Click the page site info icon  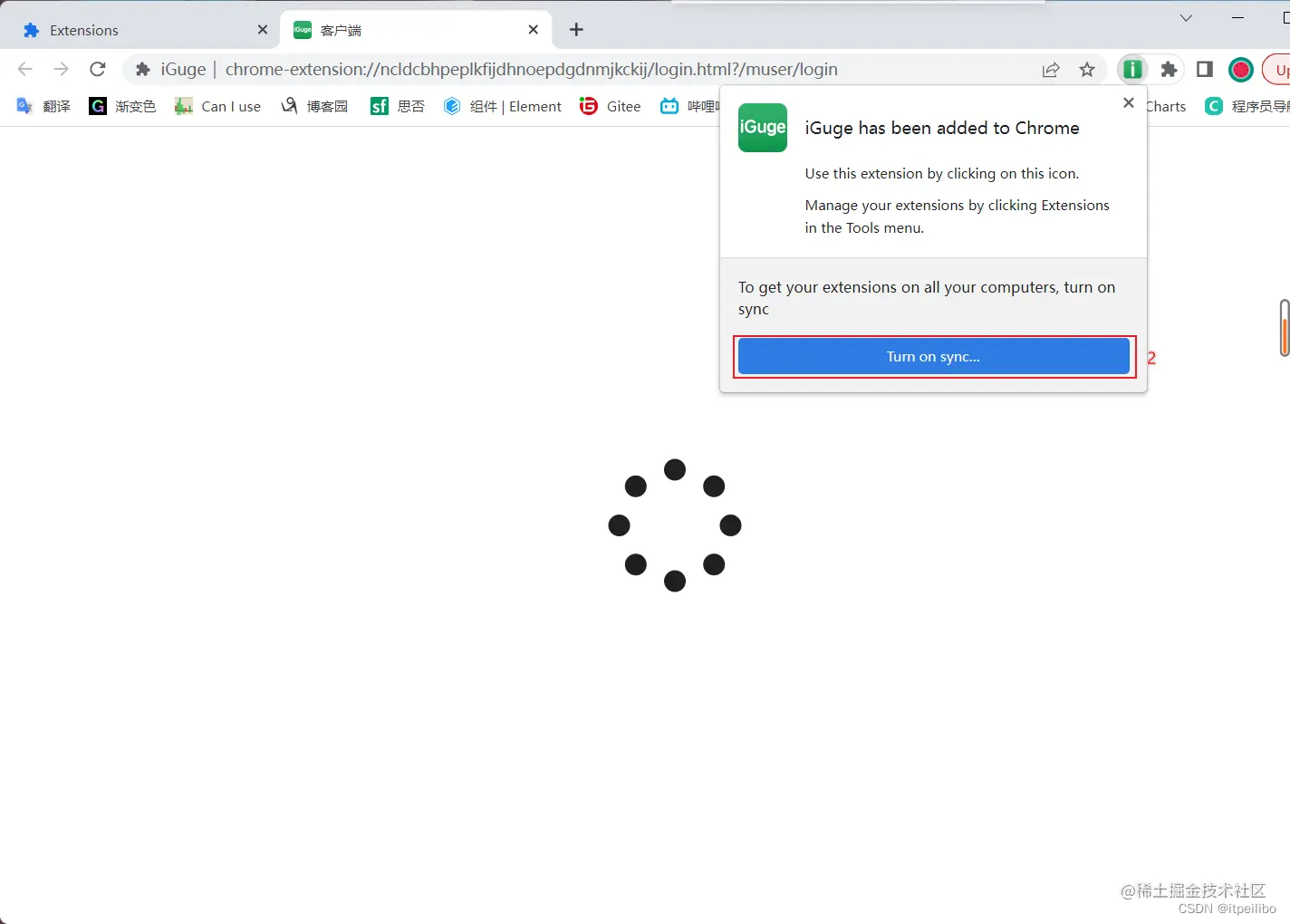(143, 69)
